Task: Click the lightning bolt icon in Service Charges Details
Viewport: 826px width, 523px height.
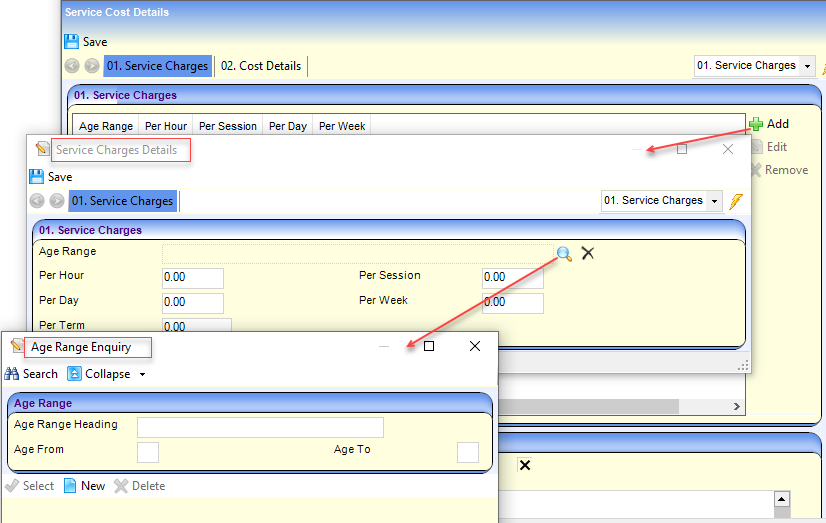Action: (x=736, y=201)
